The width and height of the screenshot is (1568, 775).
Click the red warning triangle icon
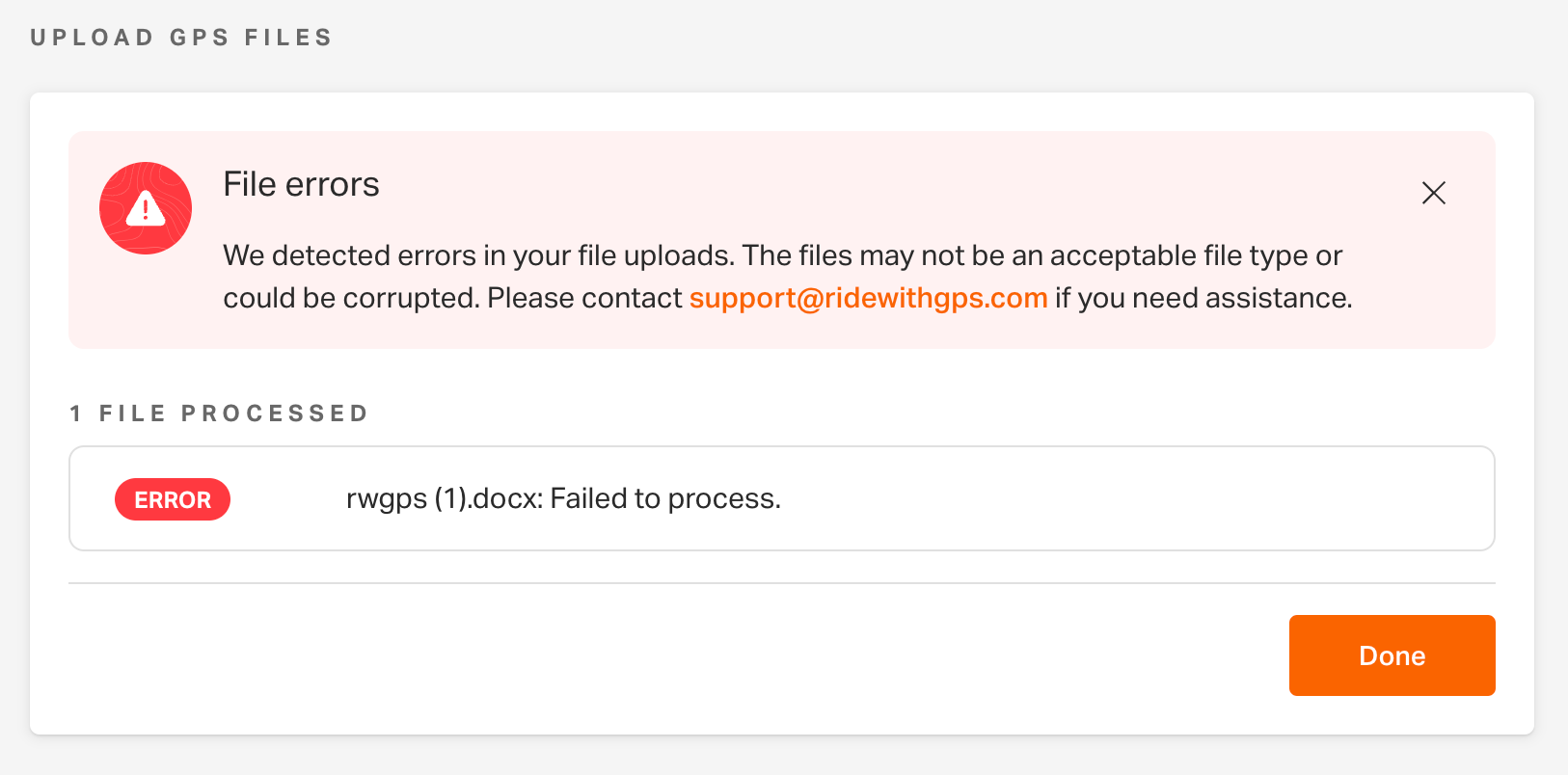click(146, 207)
